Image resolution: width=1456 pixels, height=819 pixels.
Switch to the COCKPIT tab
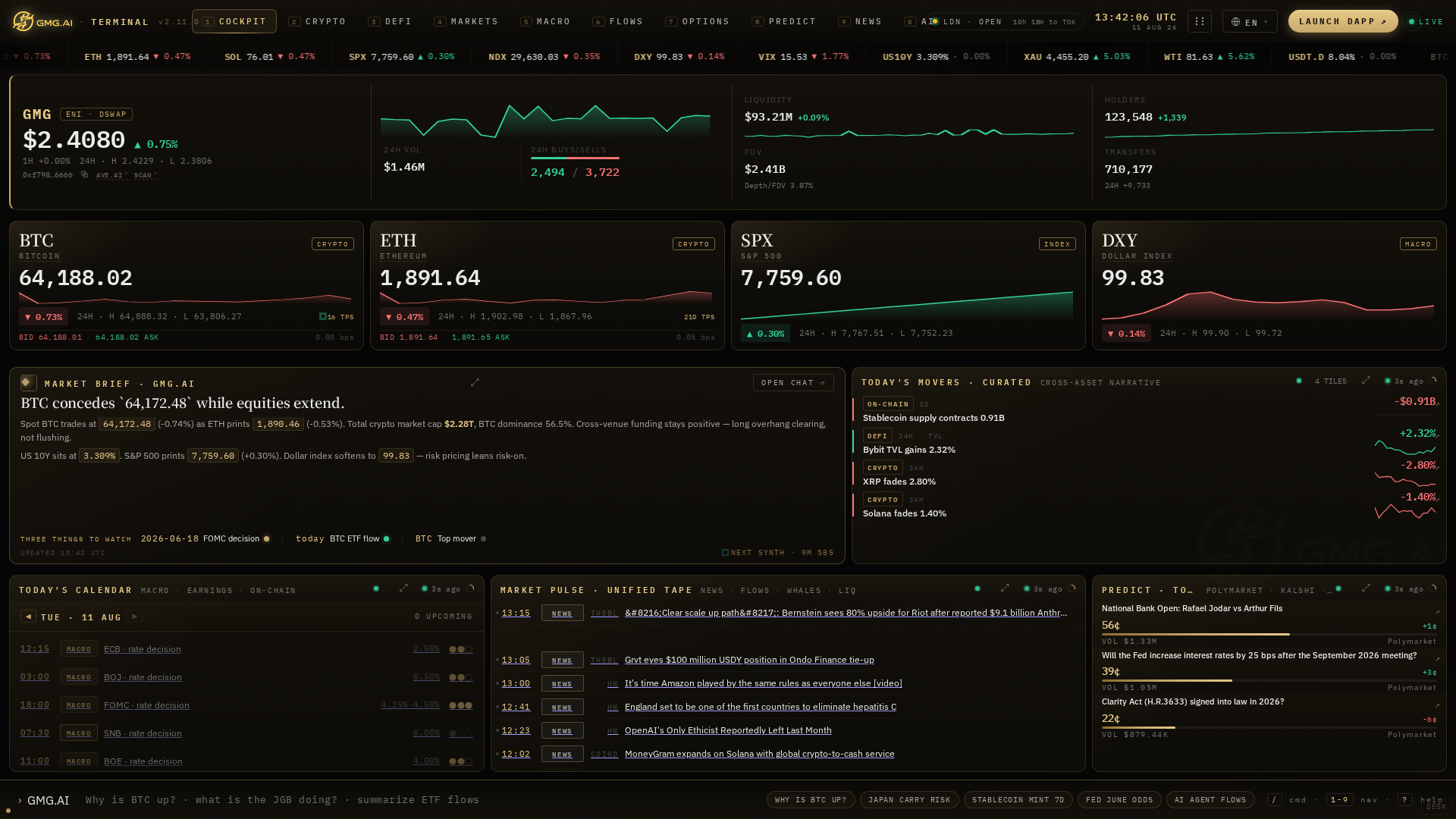point(234,21)
